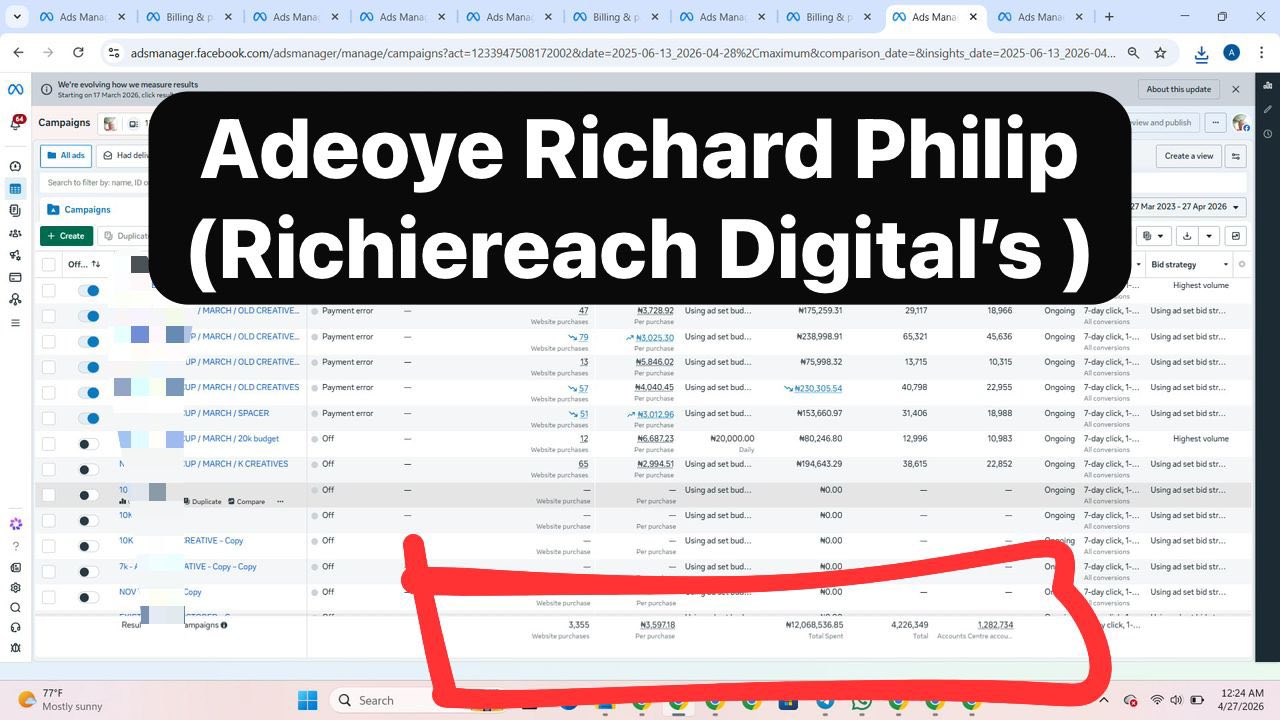Tick checkbox for the 20k budget campaign
The height and width of the screenshot is (720, 1280).
click(48, 443)
